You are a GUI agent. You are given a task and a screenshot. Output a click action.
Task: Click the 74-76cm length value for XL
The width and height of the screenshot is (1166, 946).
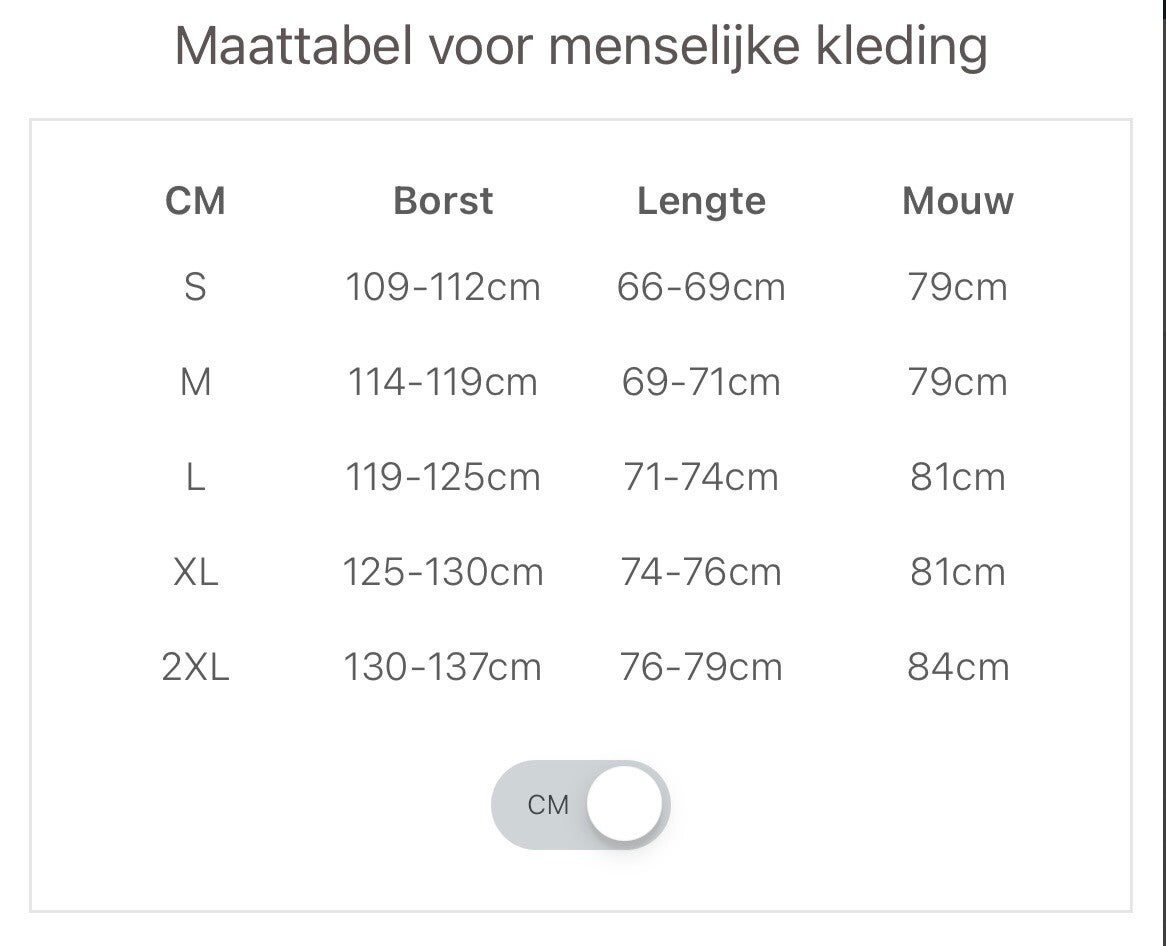(x=701, y=572)
